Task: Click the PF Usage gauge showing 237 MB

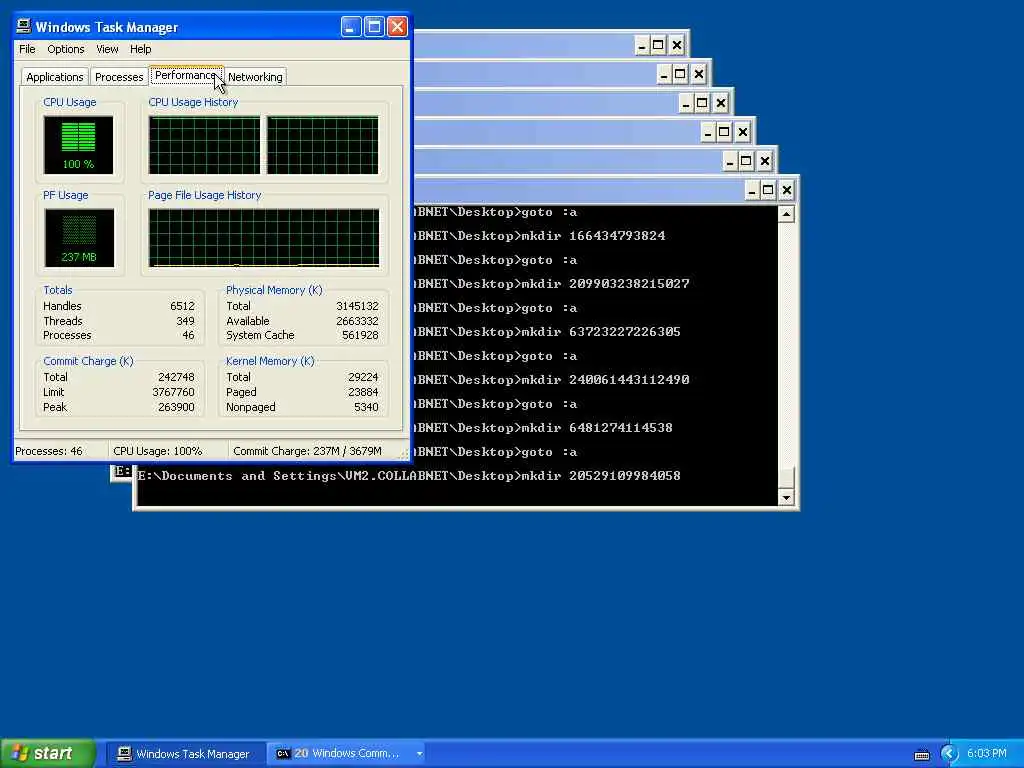Action: pos(79,238)
